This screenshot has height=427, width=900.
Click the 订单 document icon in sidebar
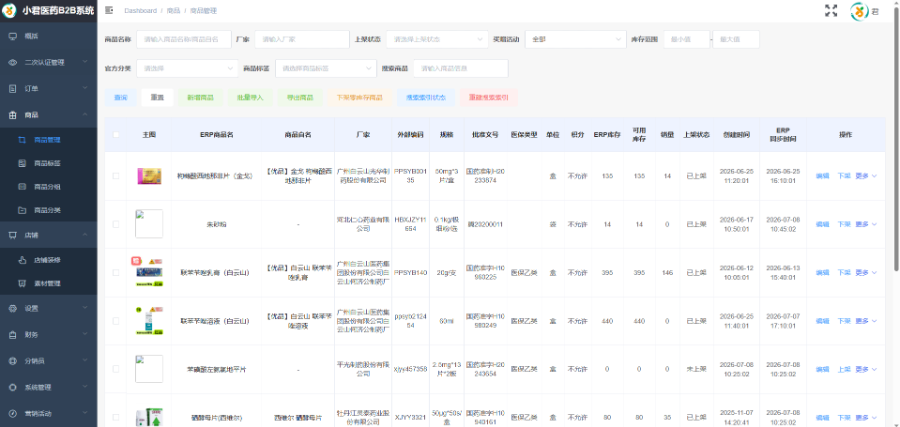(13, 88)
